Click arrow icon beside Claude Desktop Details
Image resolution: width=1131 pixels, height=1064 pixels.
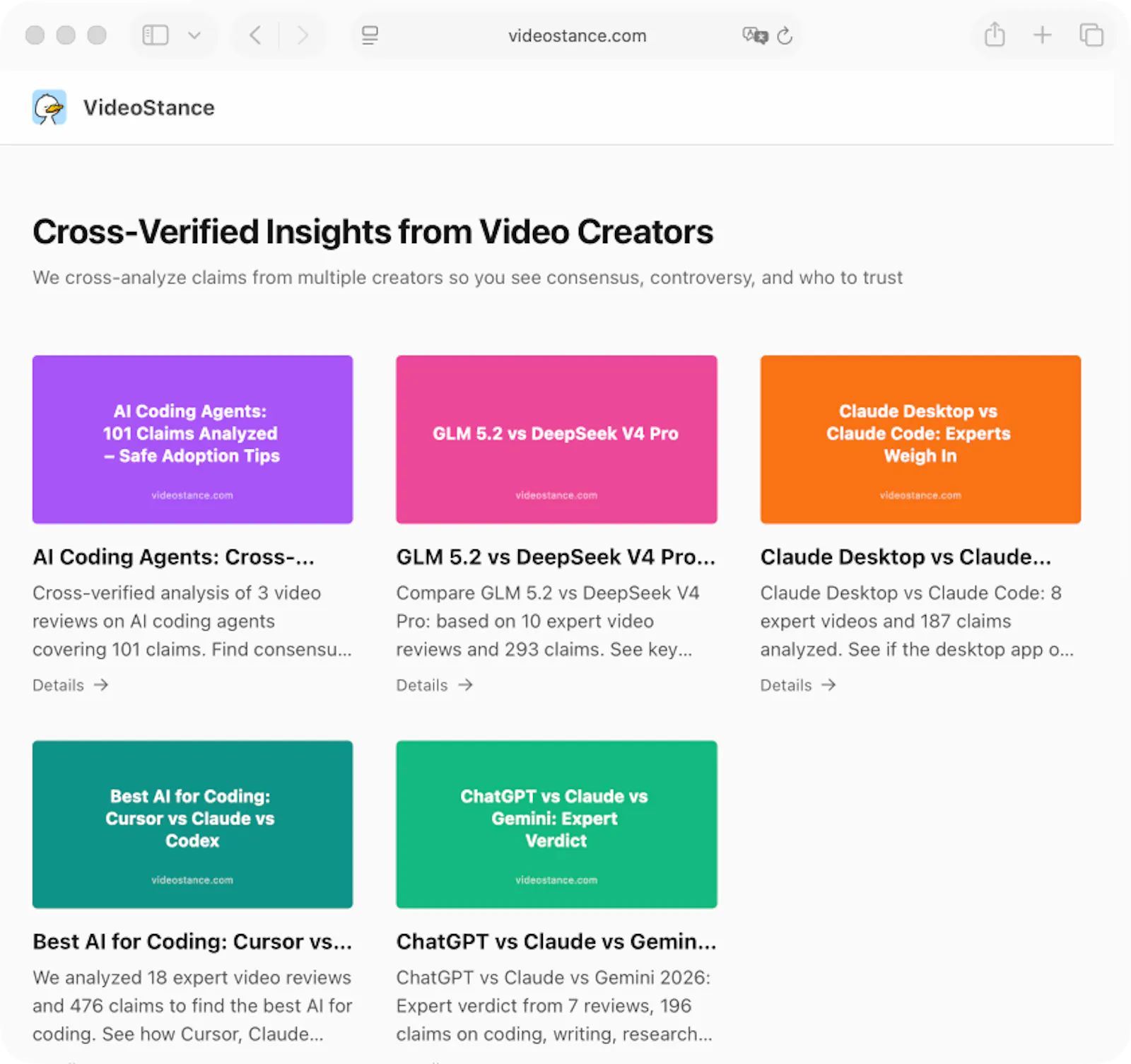point(829,685)
